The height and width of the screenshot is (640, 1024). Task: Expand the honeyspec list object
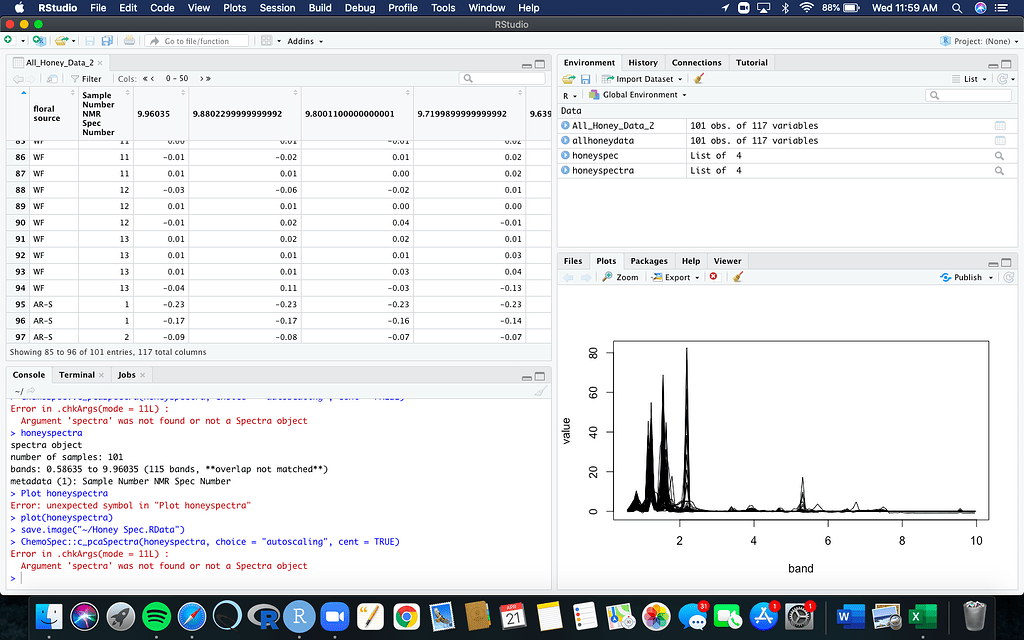coord(565,155)
